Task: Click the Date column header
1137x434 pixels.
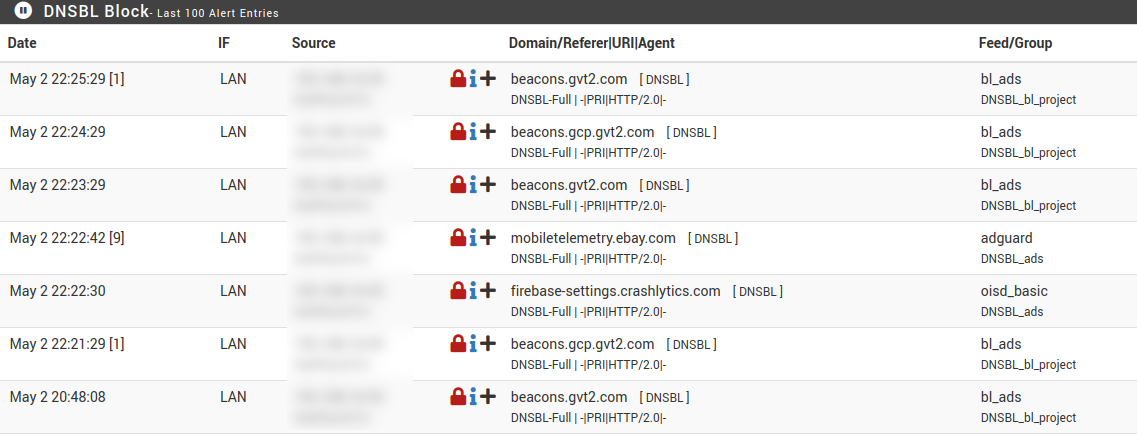Action: [22, 43]
